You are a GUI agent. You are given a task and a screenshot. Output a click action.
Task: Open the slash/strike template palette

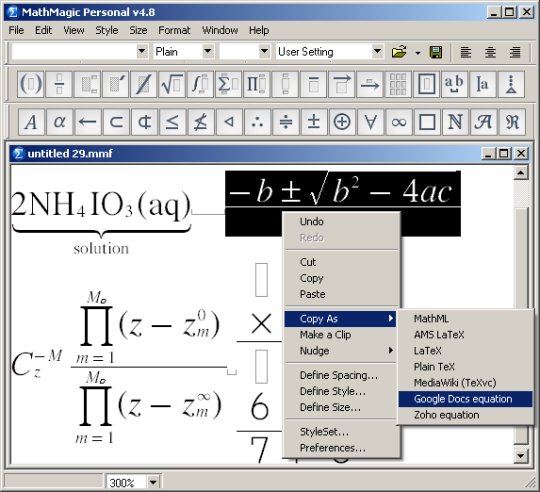(144, 84)
